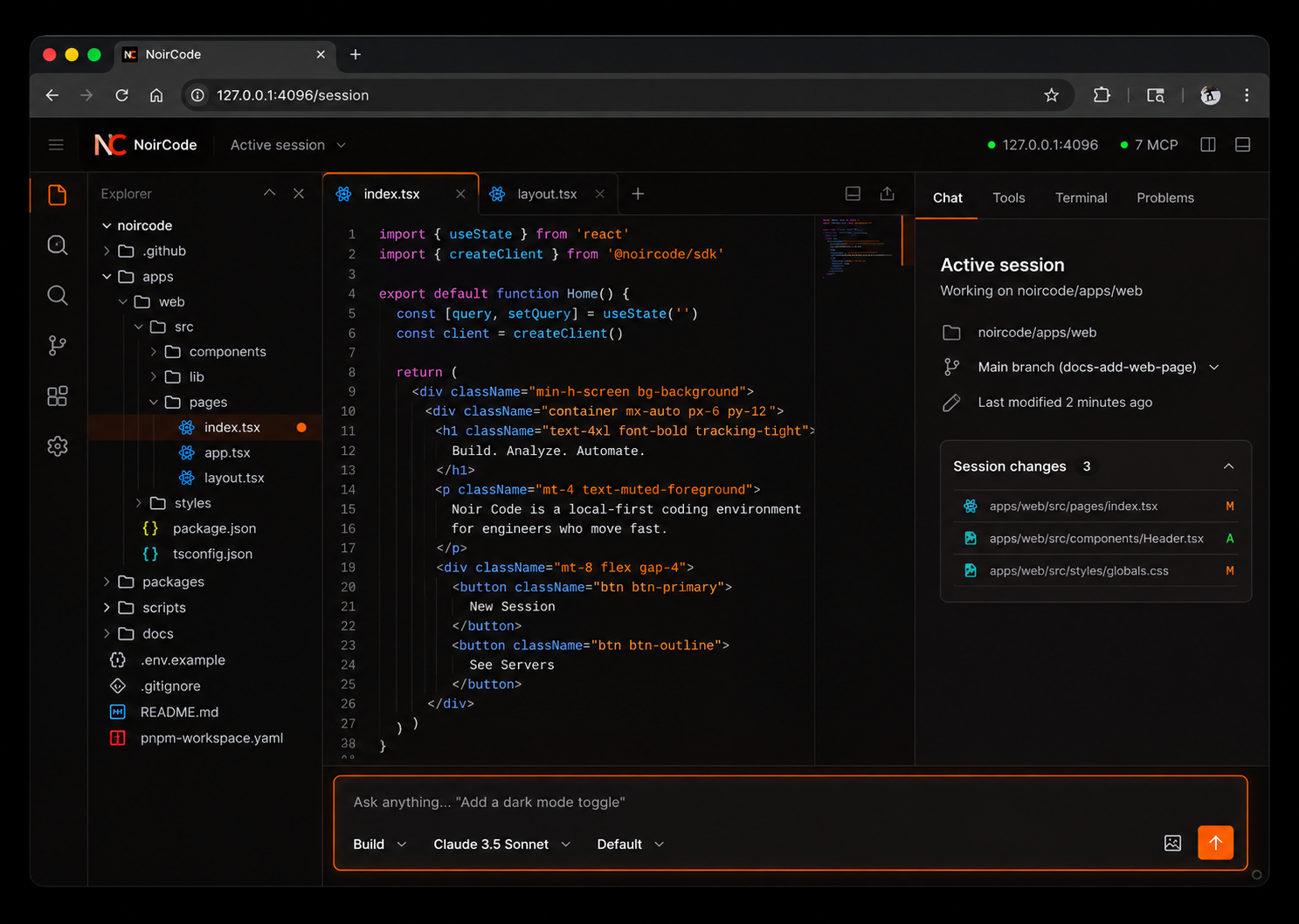Screen dimensions: 1299x924
Task: Click the folder icon beside noircode/apps/web
Action: pos(952,333)
